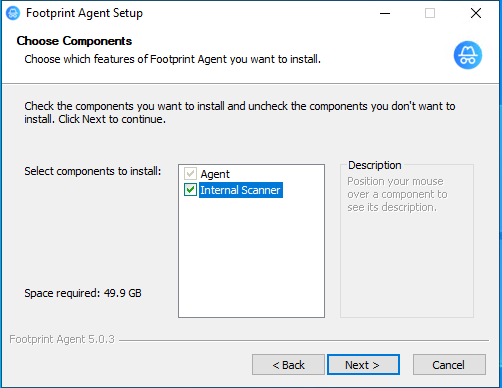502x388 pixels.
Task: Click the Description group heading
Action: pyautogui.click(x=375, y=165)
